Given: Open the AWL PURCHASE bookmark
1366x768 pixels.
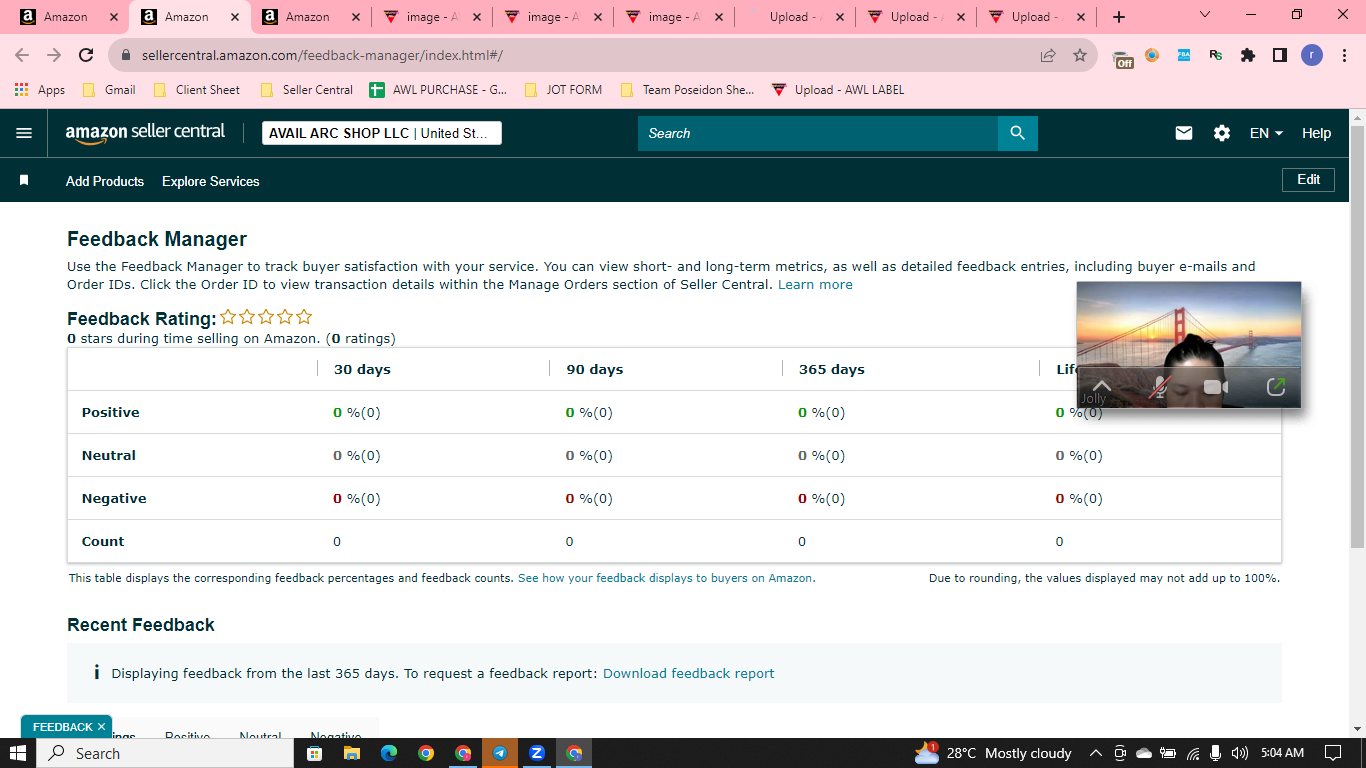Looking at the screenshot, I should pos(439,90).
